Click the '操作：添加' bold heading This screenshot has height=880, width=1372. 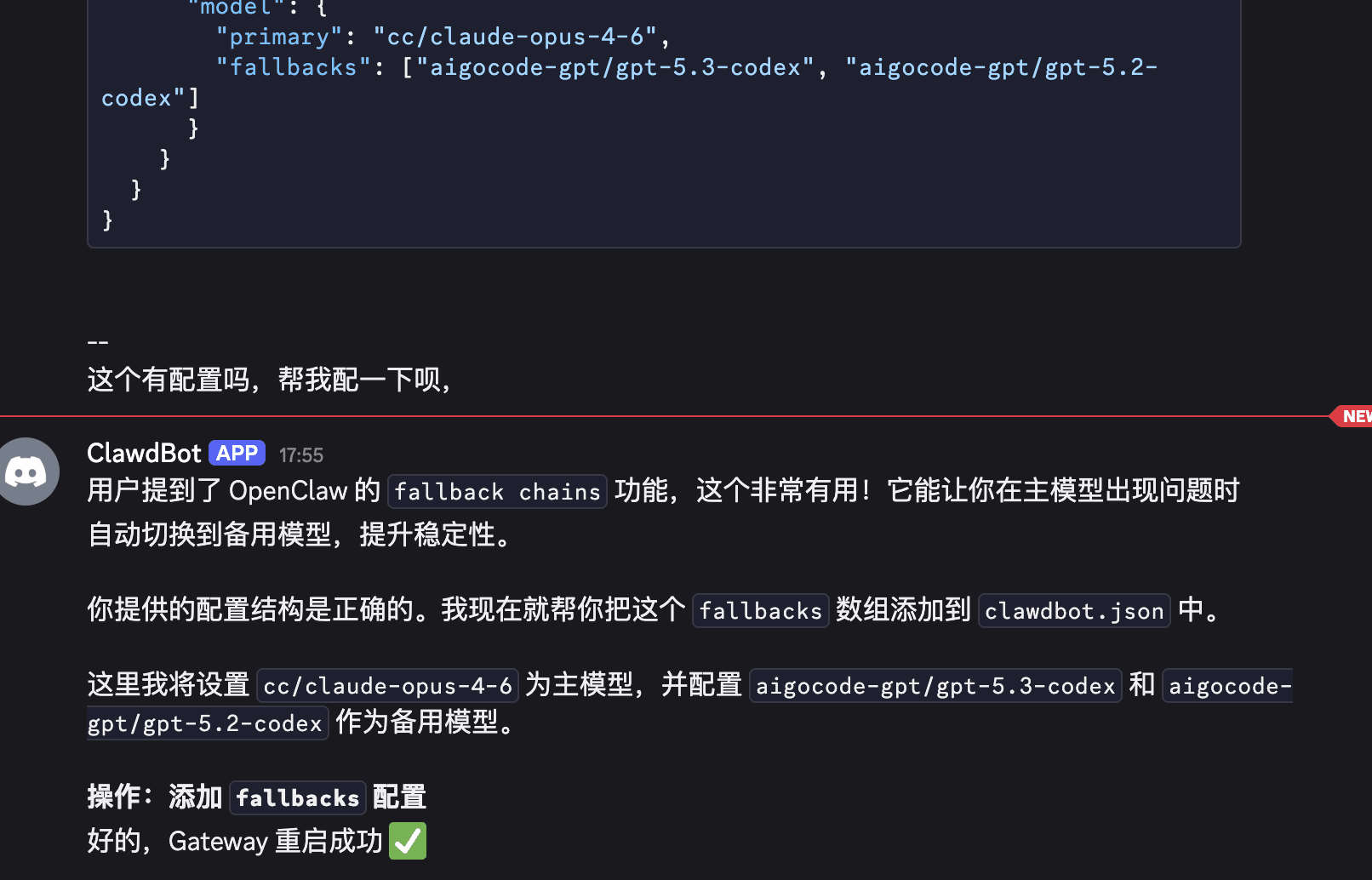tap(155, 797)
